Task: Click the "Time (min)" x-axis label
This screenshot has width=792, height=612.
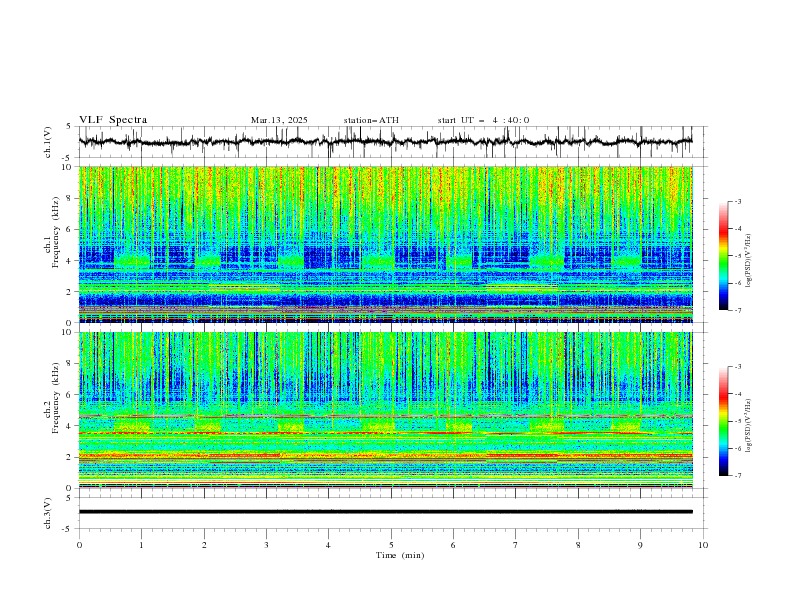Action: [400, 555]
